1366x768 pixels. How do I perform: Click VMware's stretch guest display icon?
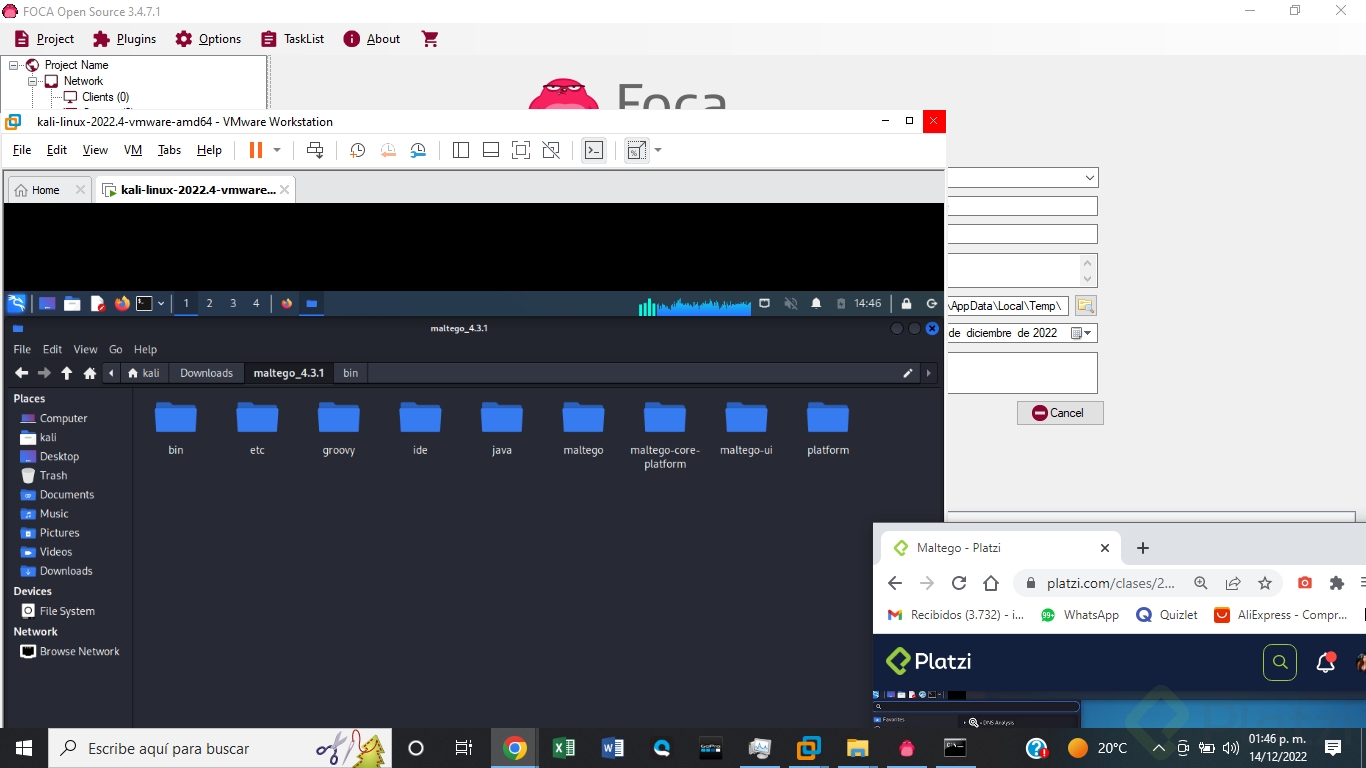click(636, 150)
